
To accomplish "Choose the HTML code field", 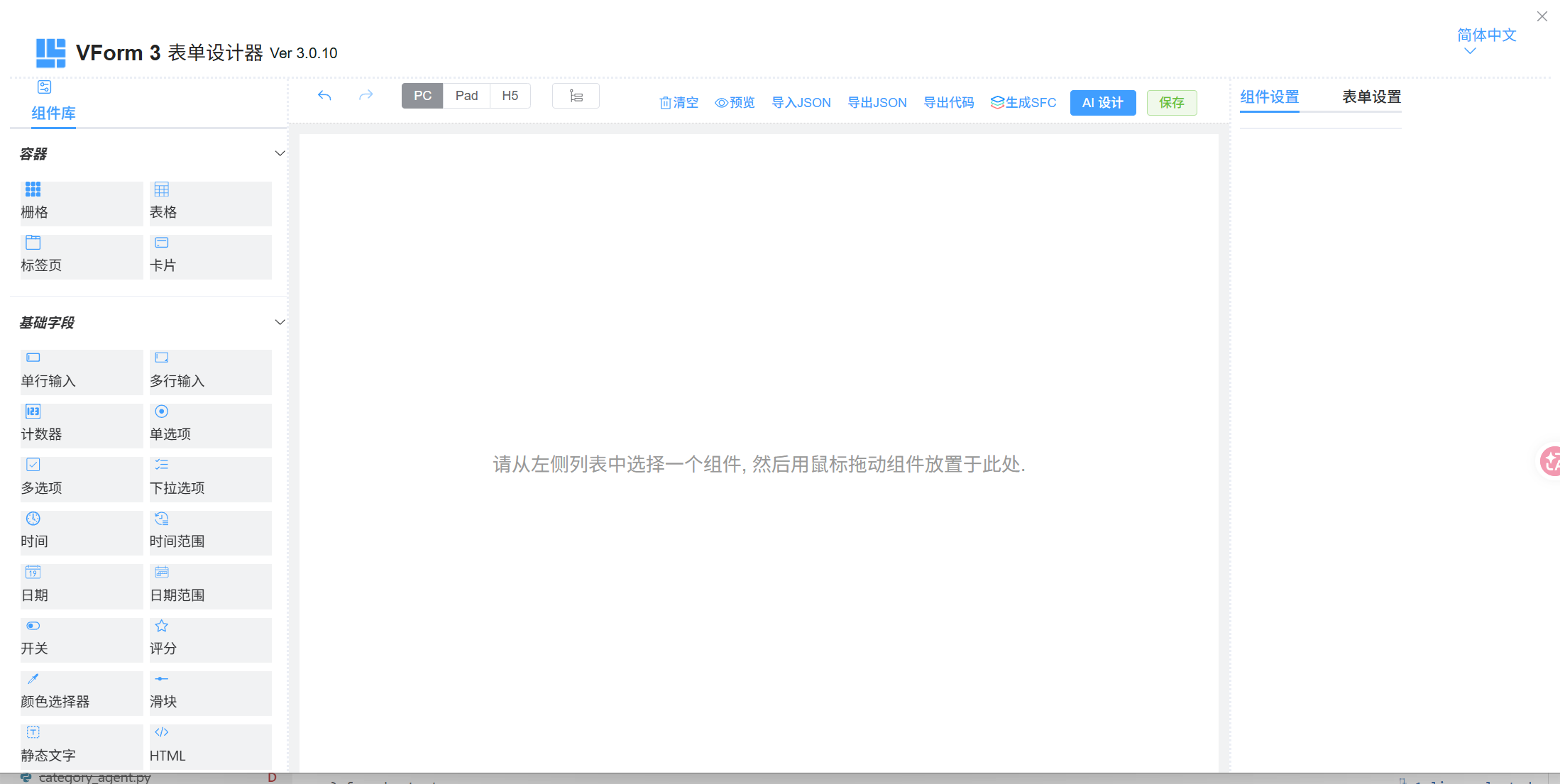I will 210,746.
